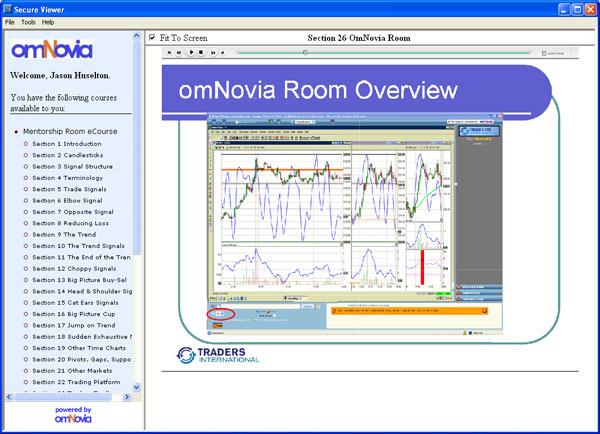The width and height of the screenshot is (600, 434).
Task: Select Section 16 Big Picture Cup
Action: pyautogui.click(x=73, y=314)
